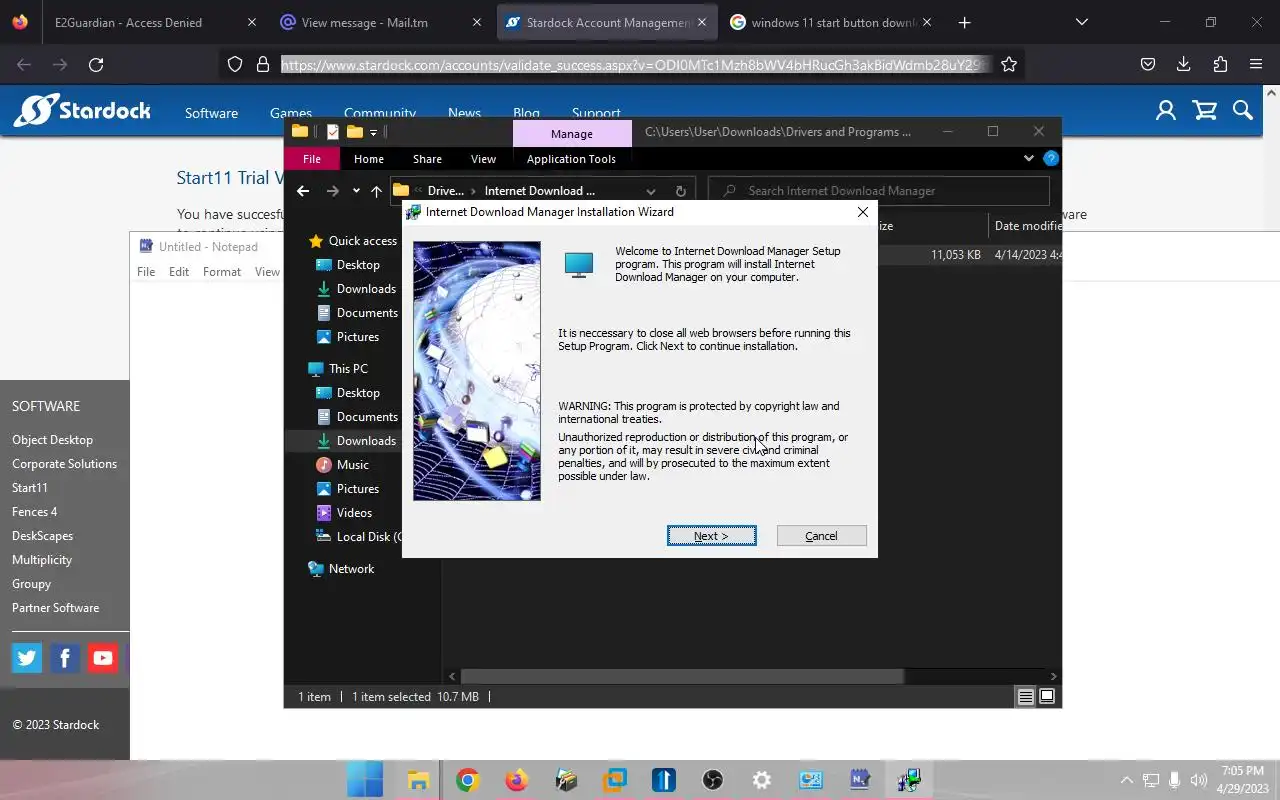Cancel the Internet Download Manager setup
This screenshot has width=1280, height=800.
coord(821,536)
